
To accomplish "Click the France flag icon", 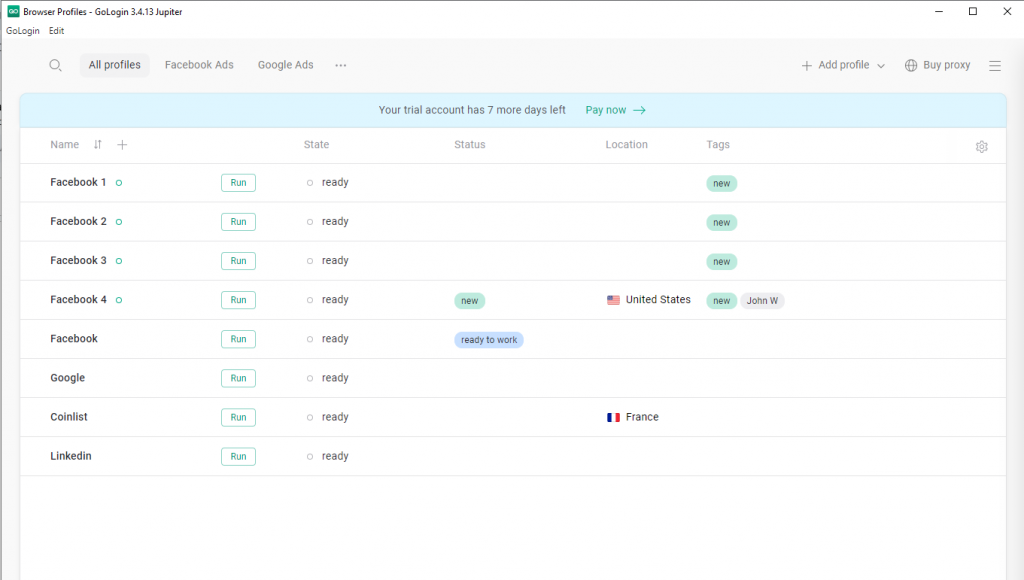I will tap(613, 418).
